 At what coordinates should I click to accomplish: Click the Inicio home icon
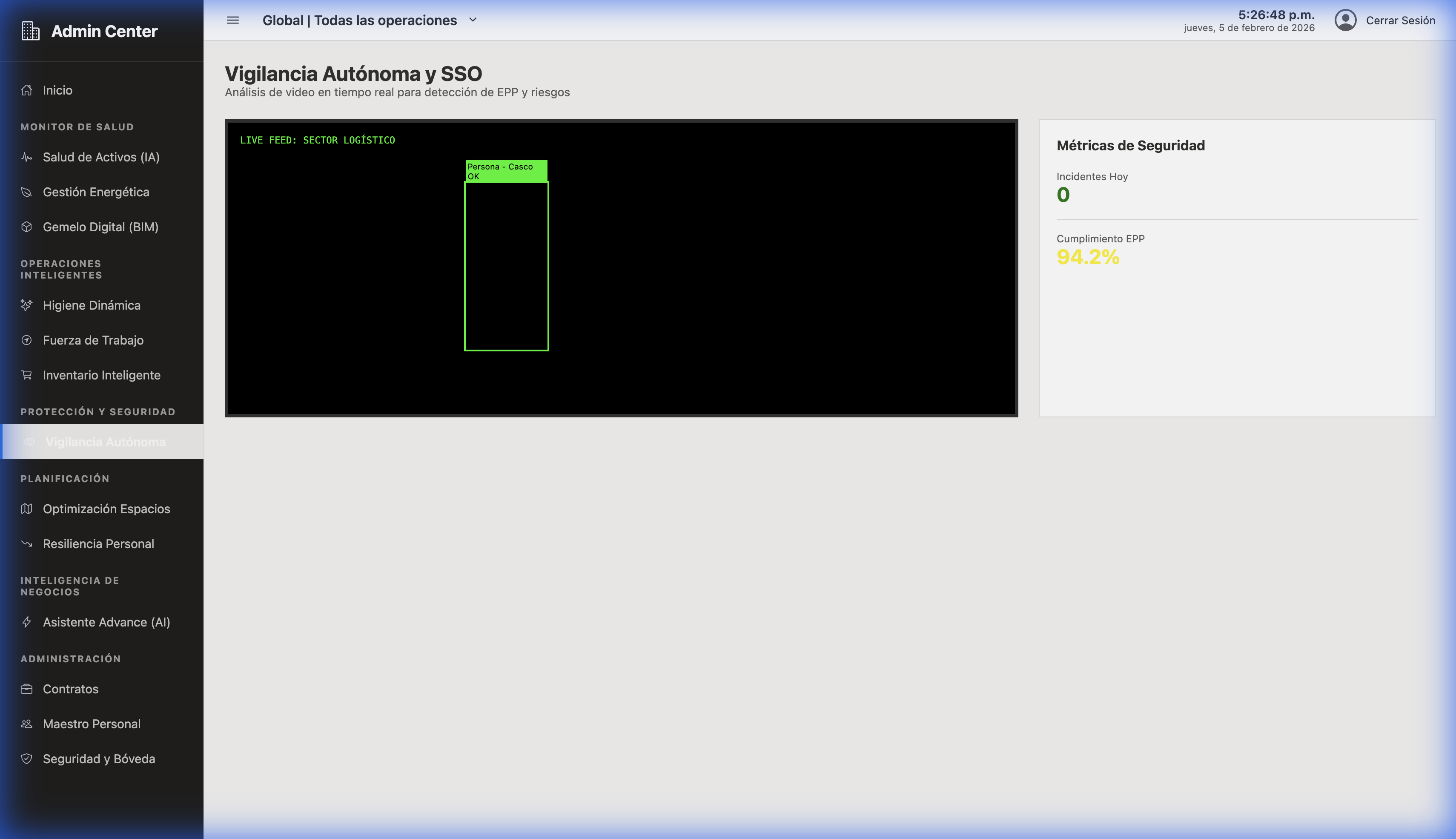26,90
